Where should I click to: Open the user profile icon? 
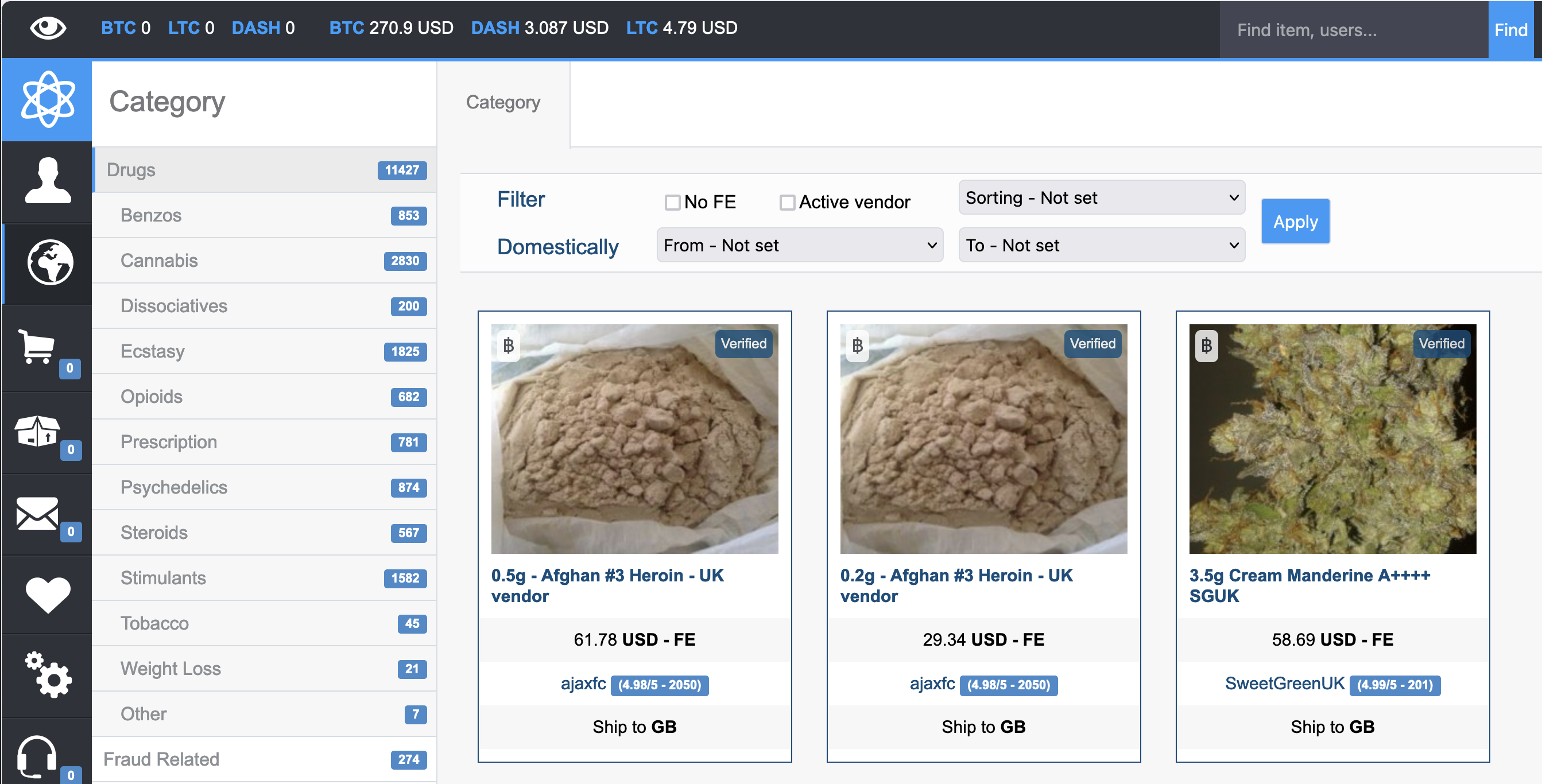(x=48, y=181)
